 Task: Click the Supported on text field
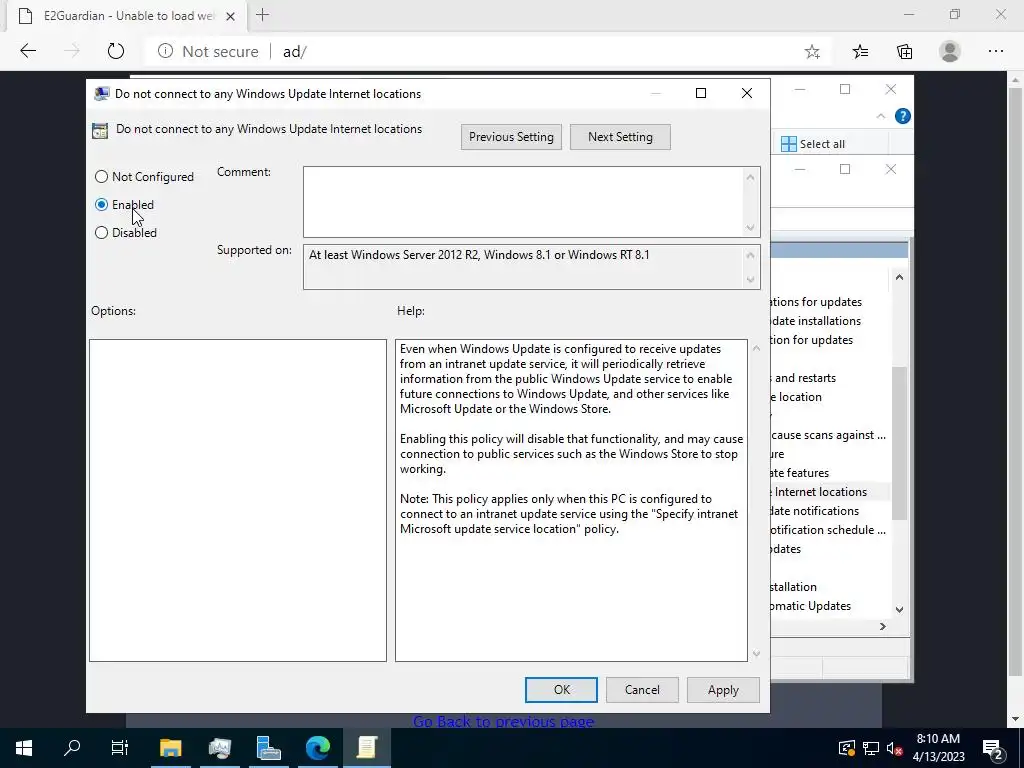pos(523,266)
